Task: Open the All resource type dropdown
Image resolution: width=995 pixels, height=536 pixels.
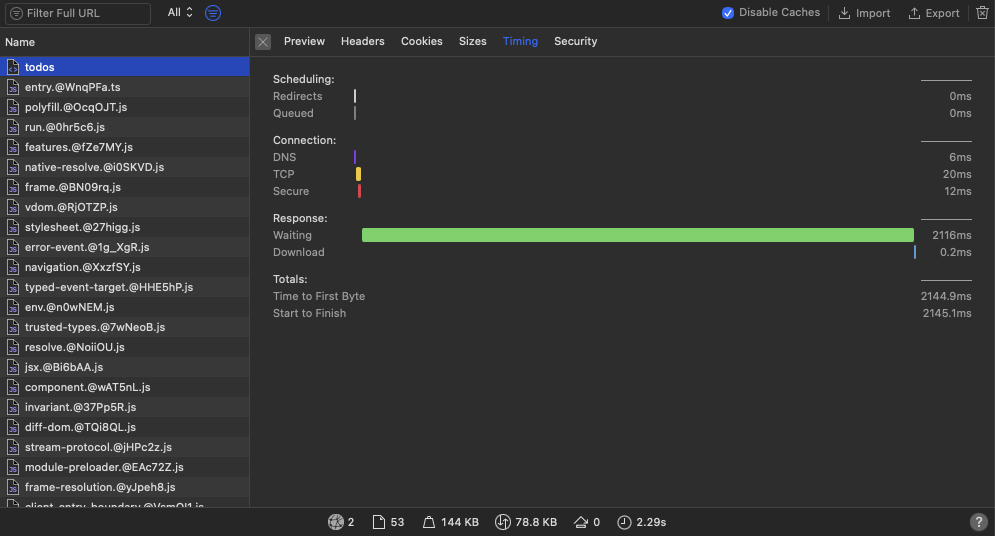Action: 180,13
